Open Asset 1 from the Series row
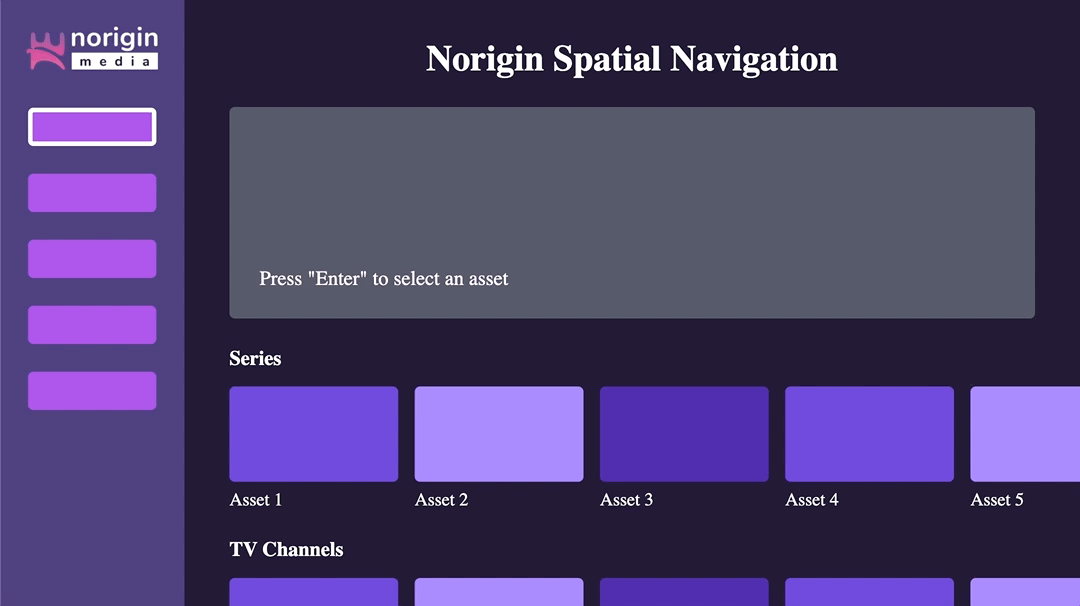 point(313,433)
